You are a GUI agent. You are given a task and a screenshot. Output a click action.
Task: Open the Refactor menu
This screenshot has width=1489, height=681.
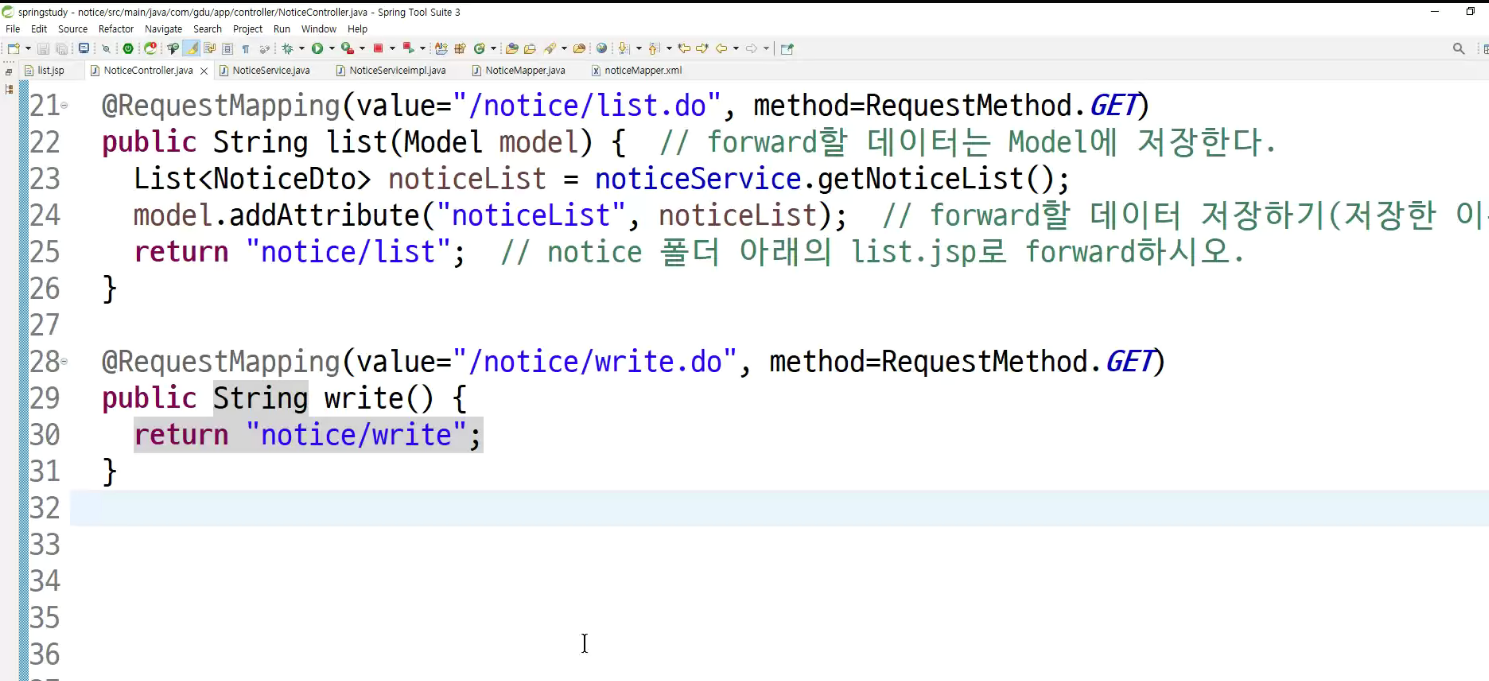116,29
